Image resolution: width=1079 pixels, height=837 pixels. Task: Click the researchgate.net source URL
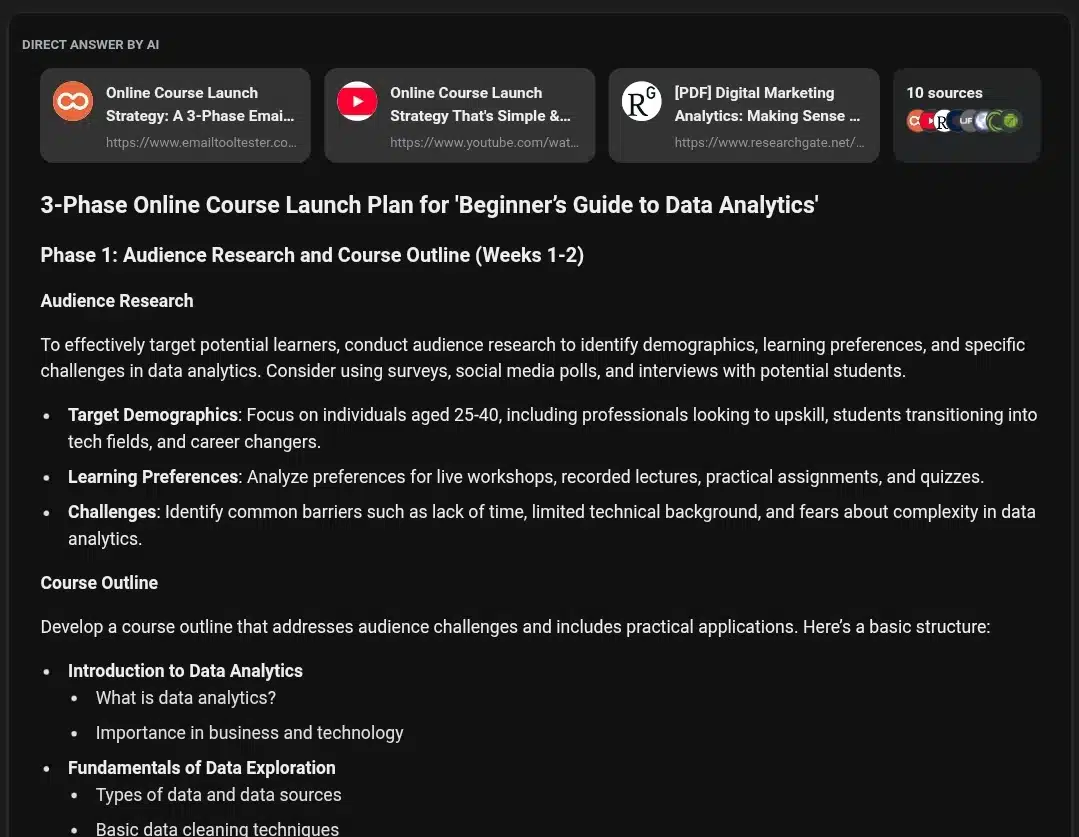[x=769, y=143]
